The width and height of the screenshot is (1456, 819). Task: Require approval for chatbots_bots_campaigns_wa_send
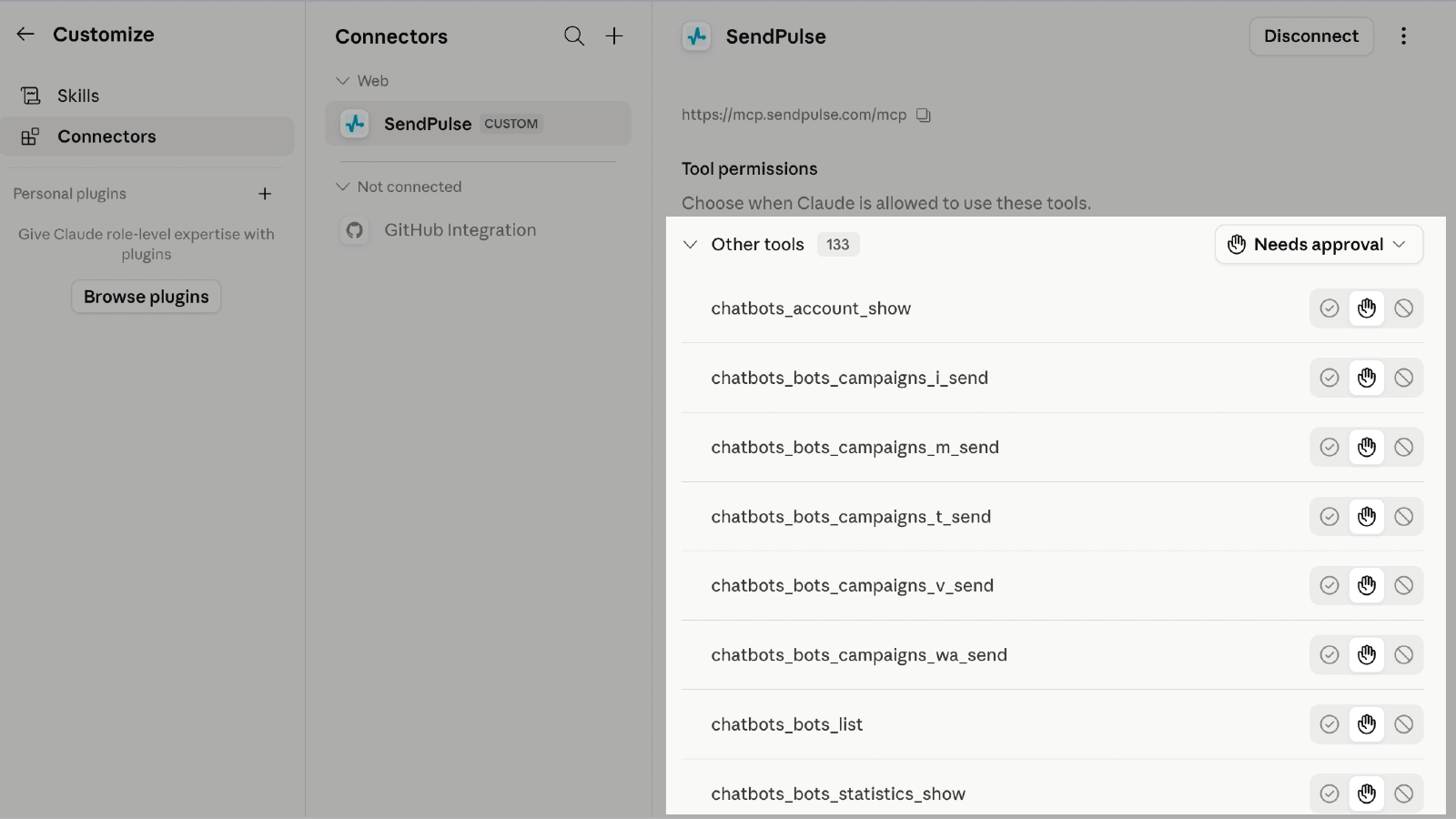click(1367, 655)
